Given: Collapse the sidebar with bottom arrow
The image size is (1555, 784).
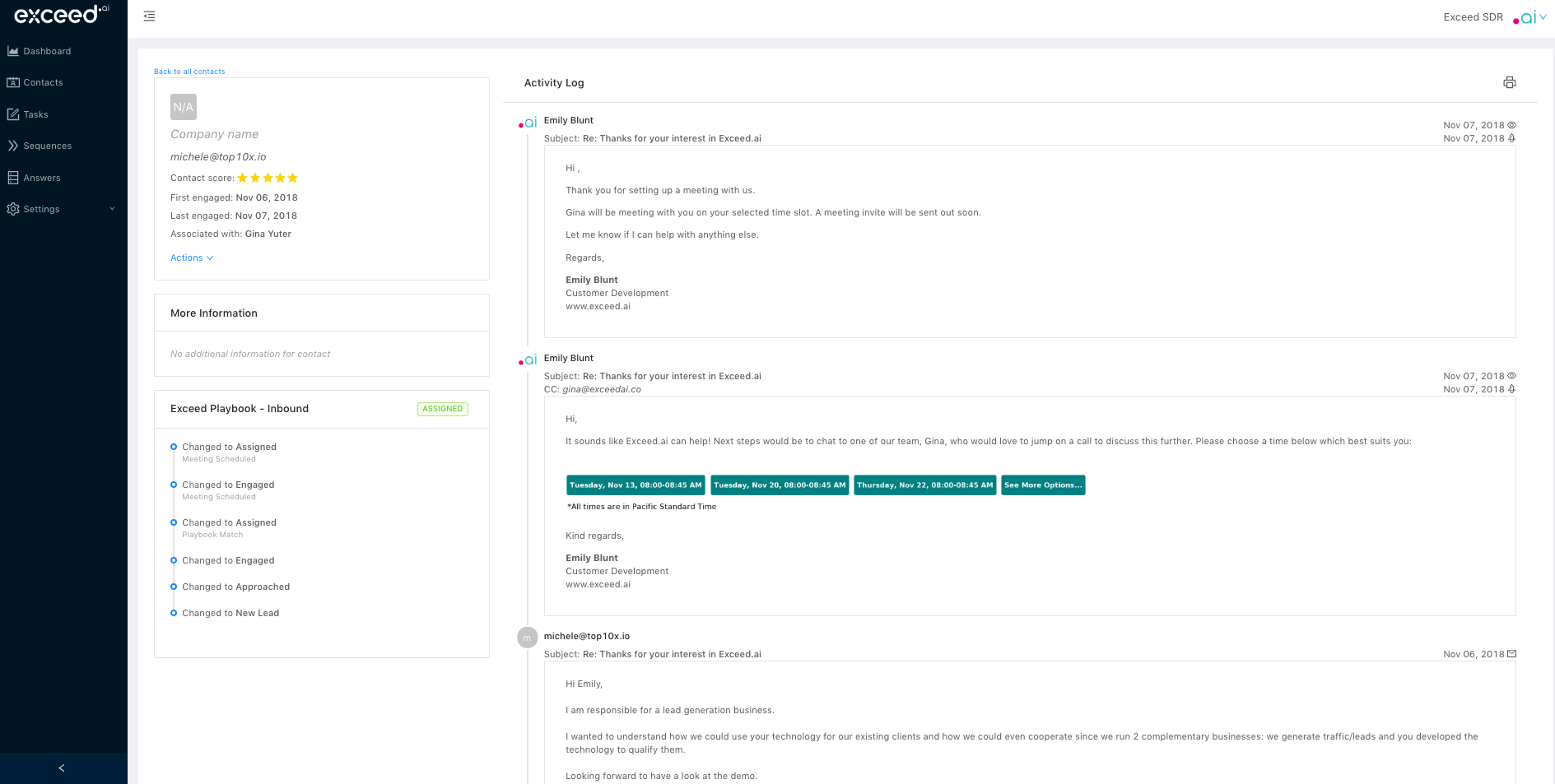Looking at the screenshot, I should (62, 768).
